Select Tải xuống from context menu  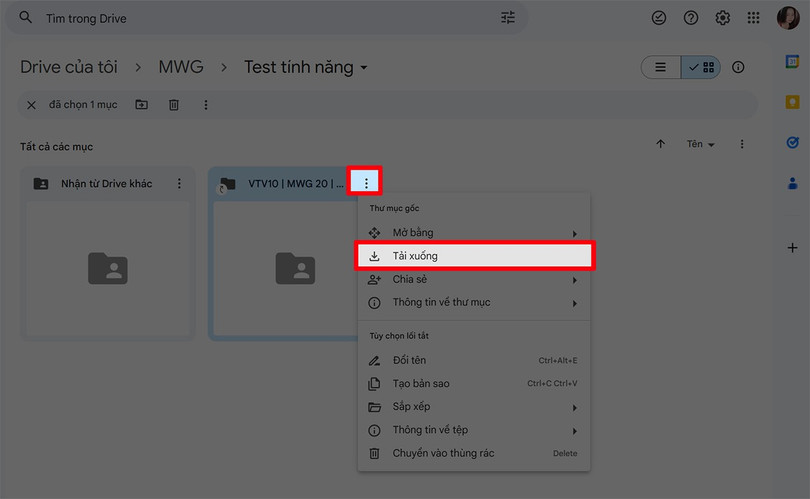point(473,256)
